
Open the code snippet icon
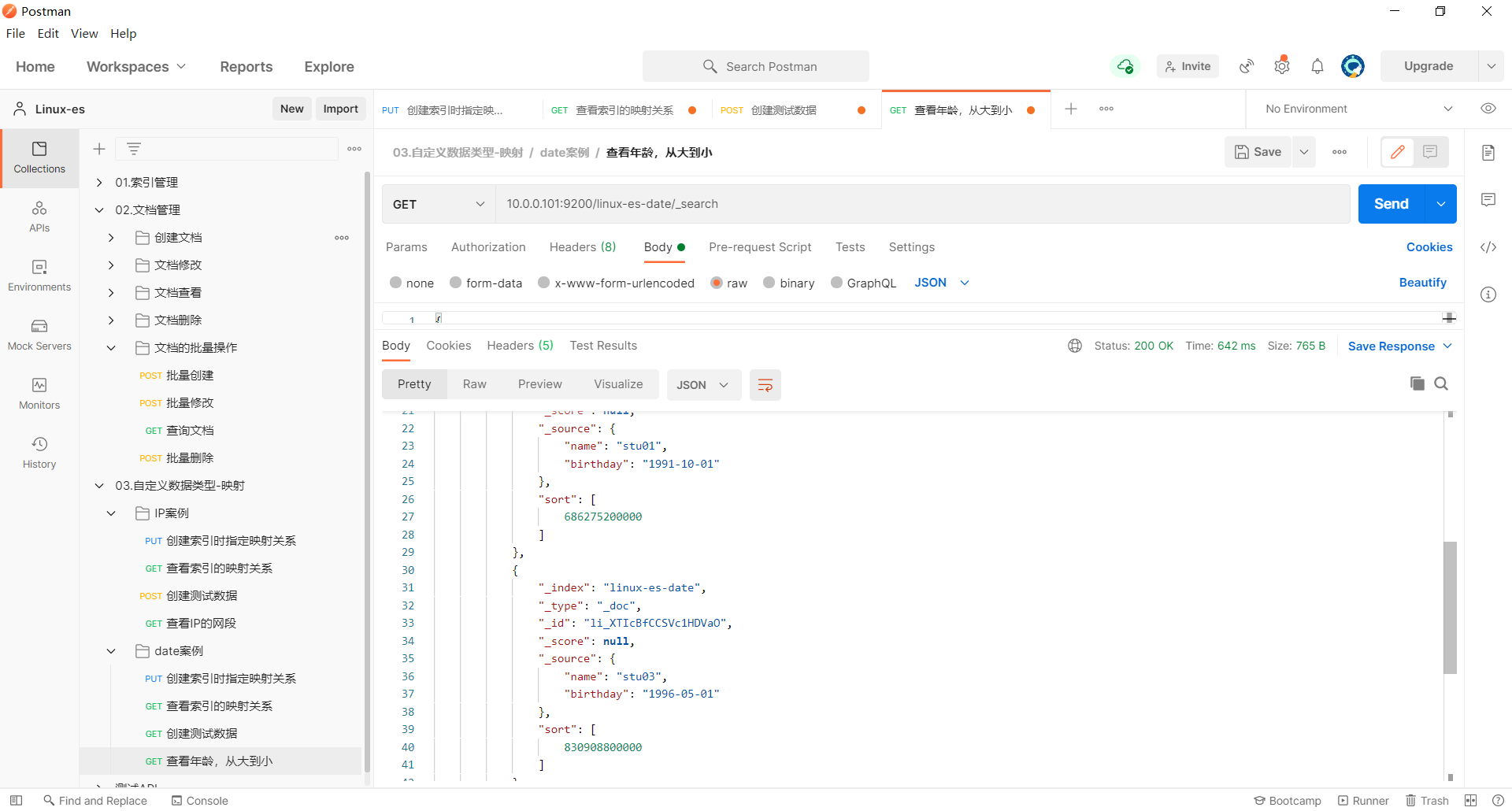point(1488,247)
